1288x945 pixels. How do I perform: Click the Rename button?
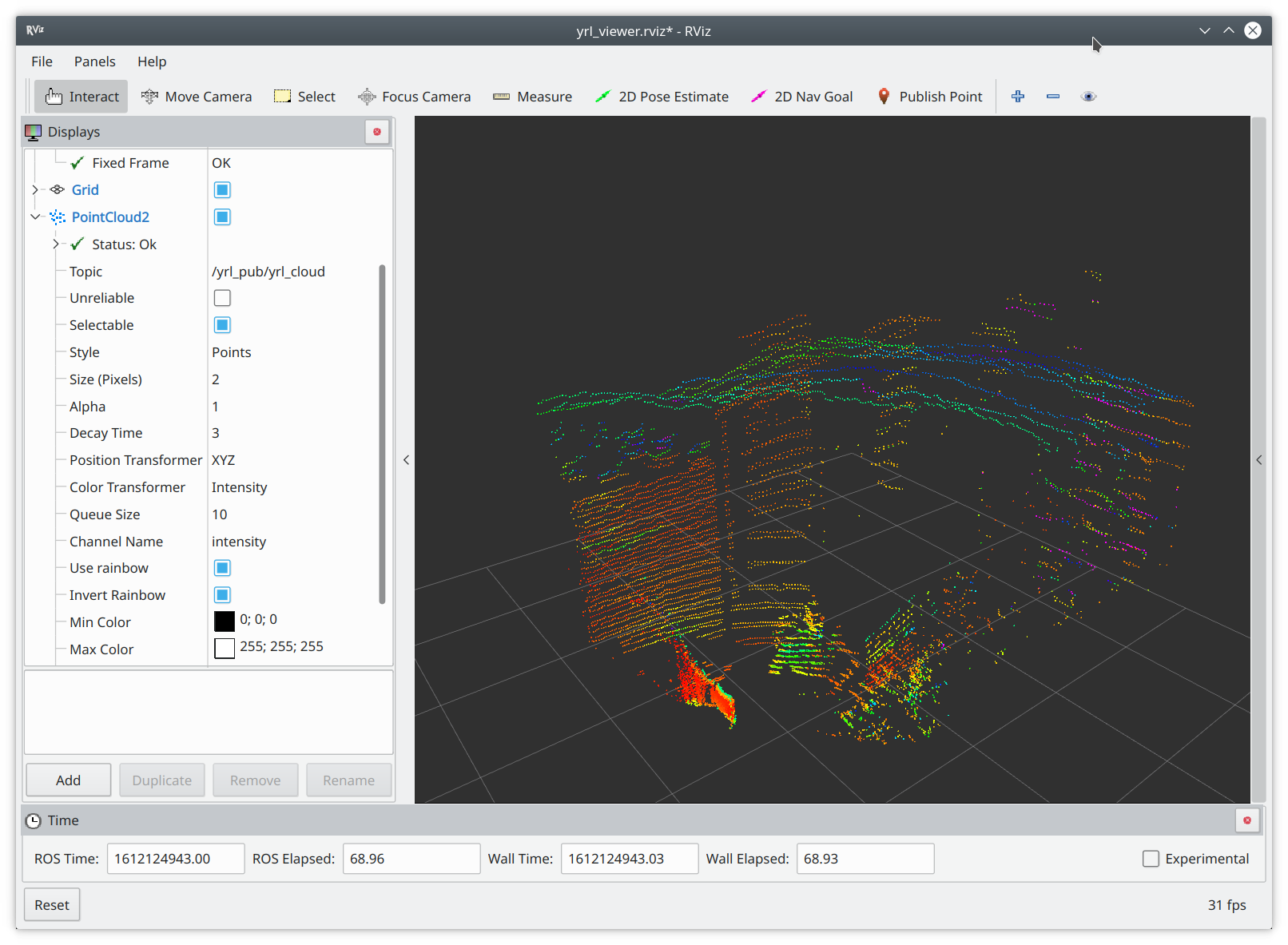(x=349, y=780)
